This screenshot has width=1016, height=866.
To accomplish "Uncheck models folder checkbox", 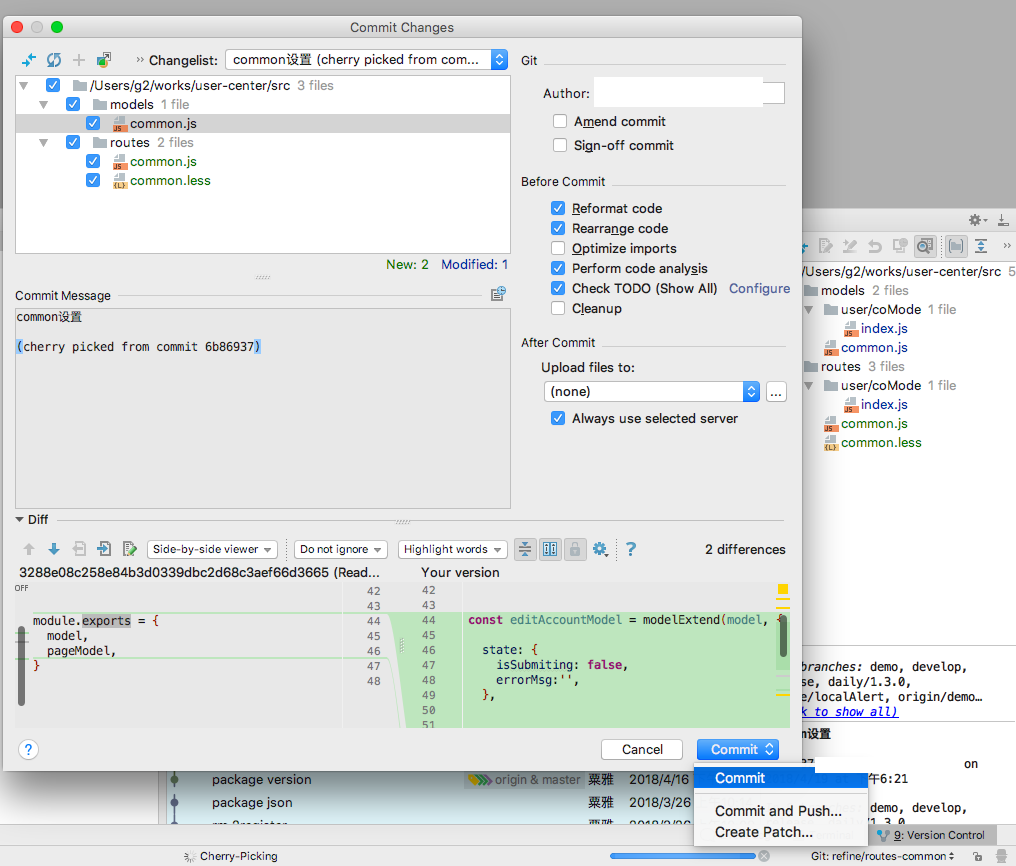I will pyautogui.click(x=73, y=104).
